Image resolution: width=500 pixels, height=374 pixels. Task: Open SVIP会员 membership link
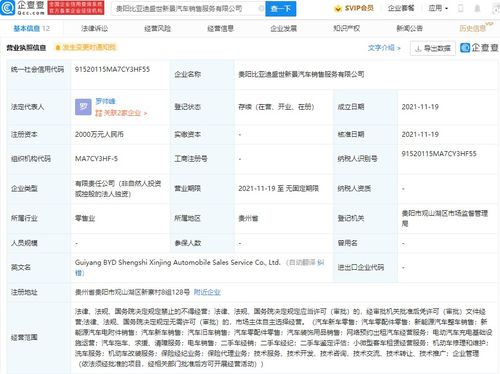point(359,8)
